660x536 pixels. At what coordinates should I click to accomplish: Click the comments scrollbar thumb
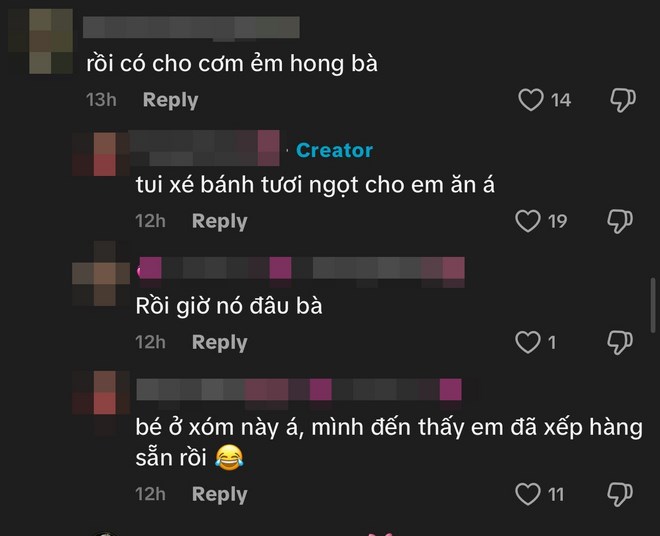[x=653, y=306]
